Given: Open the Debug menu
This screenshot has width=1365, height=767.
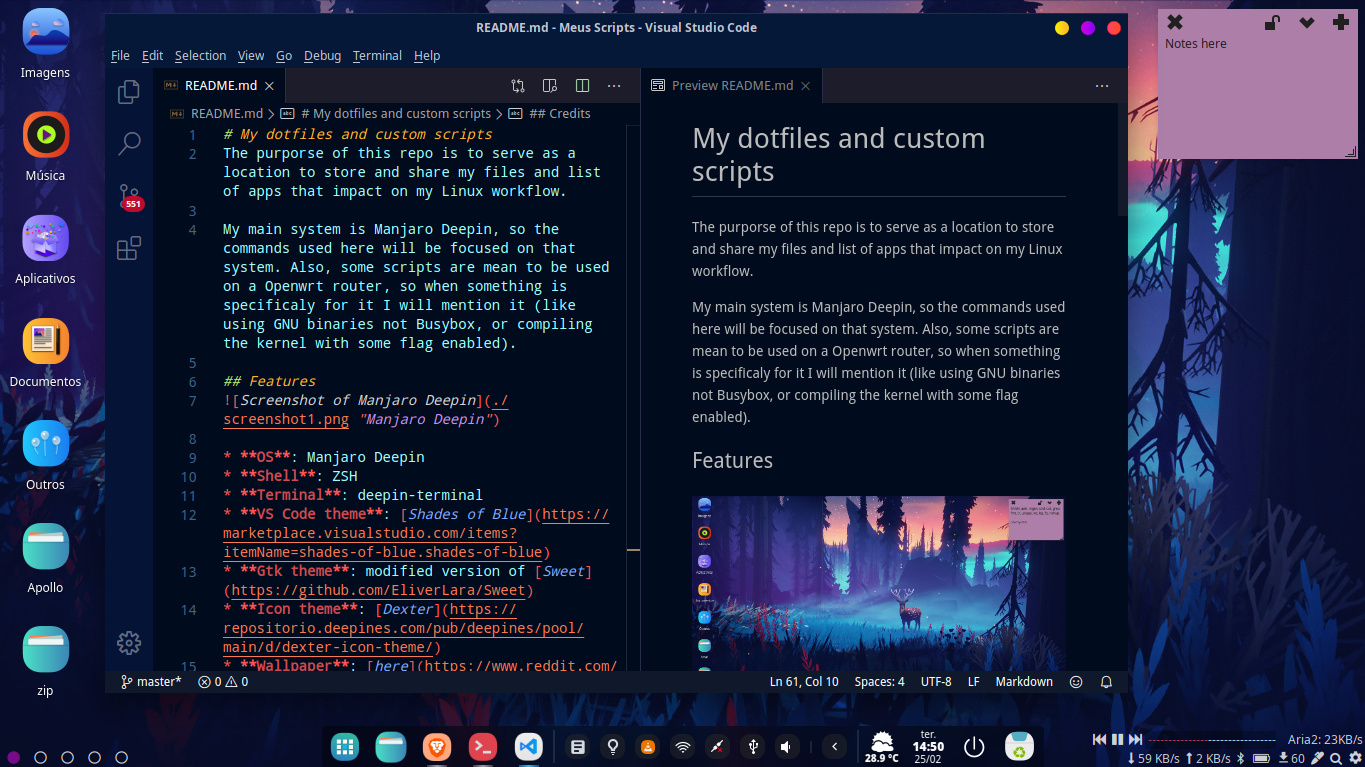Looking at the screenshot, I should point(322,56).
